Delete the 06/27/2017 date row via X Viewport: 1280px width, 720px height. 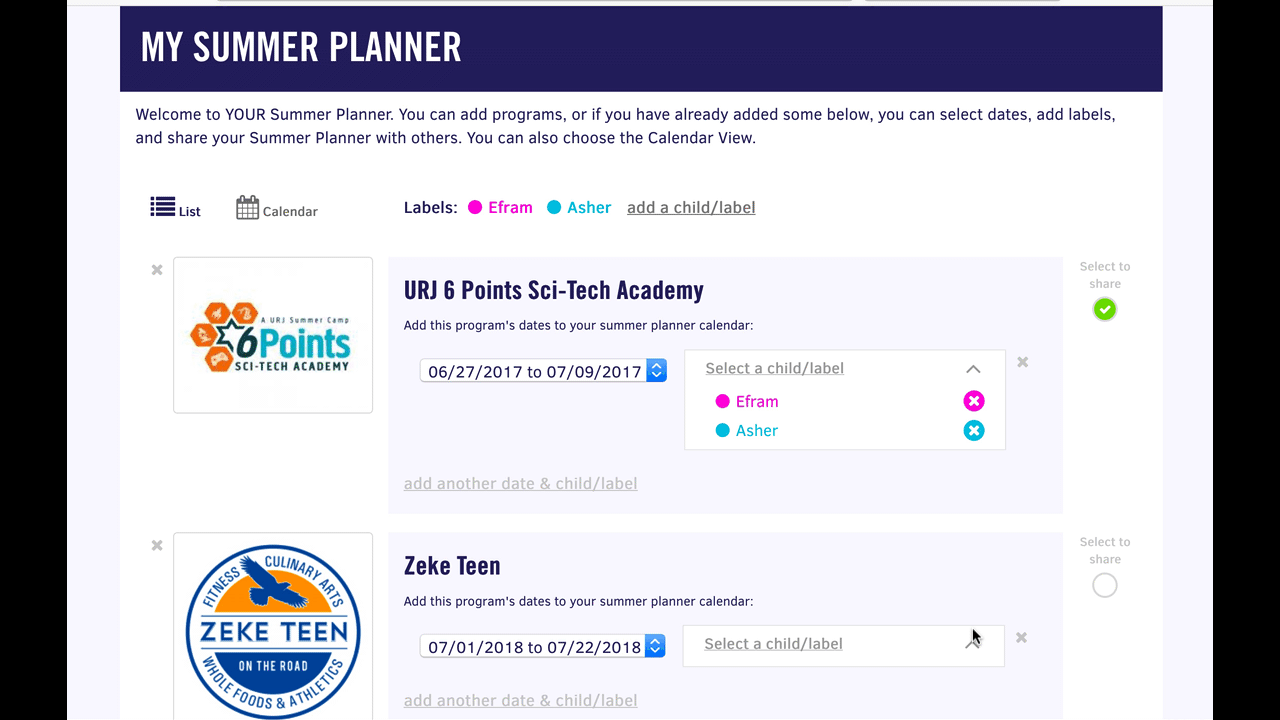1023,362
